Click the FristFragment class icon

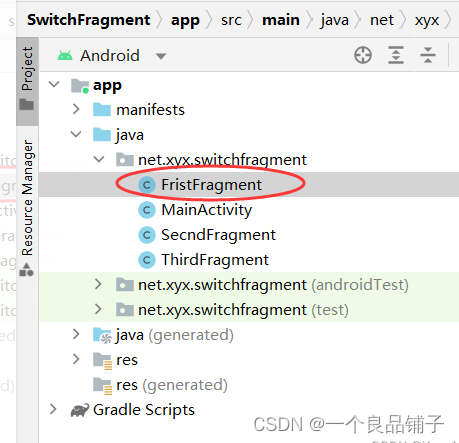point(147,185)
